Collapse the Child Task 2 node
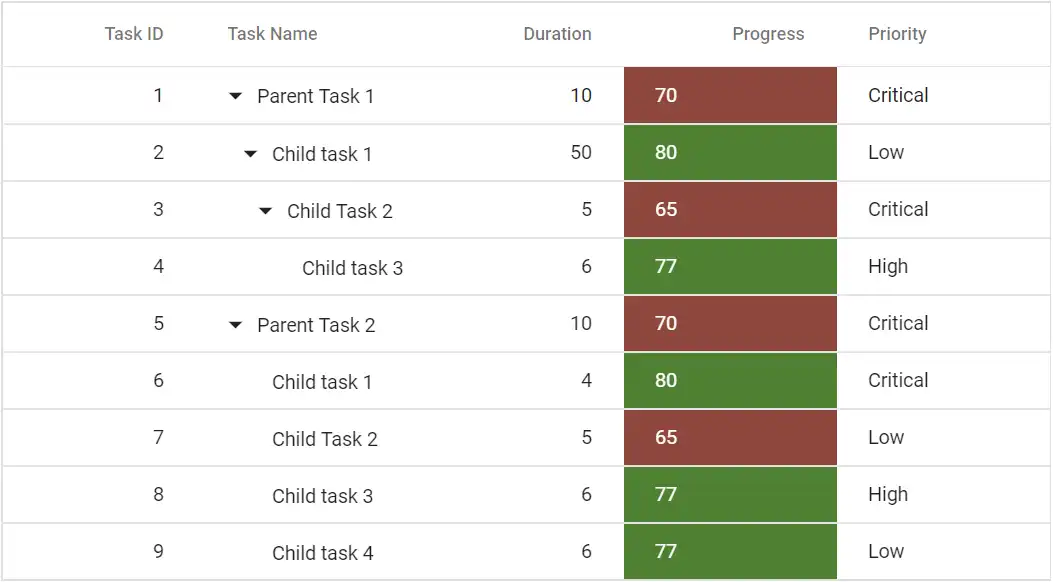The width and height of the screenshot is (1053, 582). point(265,210)
